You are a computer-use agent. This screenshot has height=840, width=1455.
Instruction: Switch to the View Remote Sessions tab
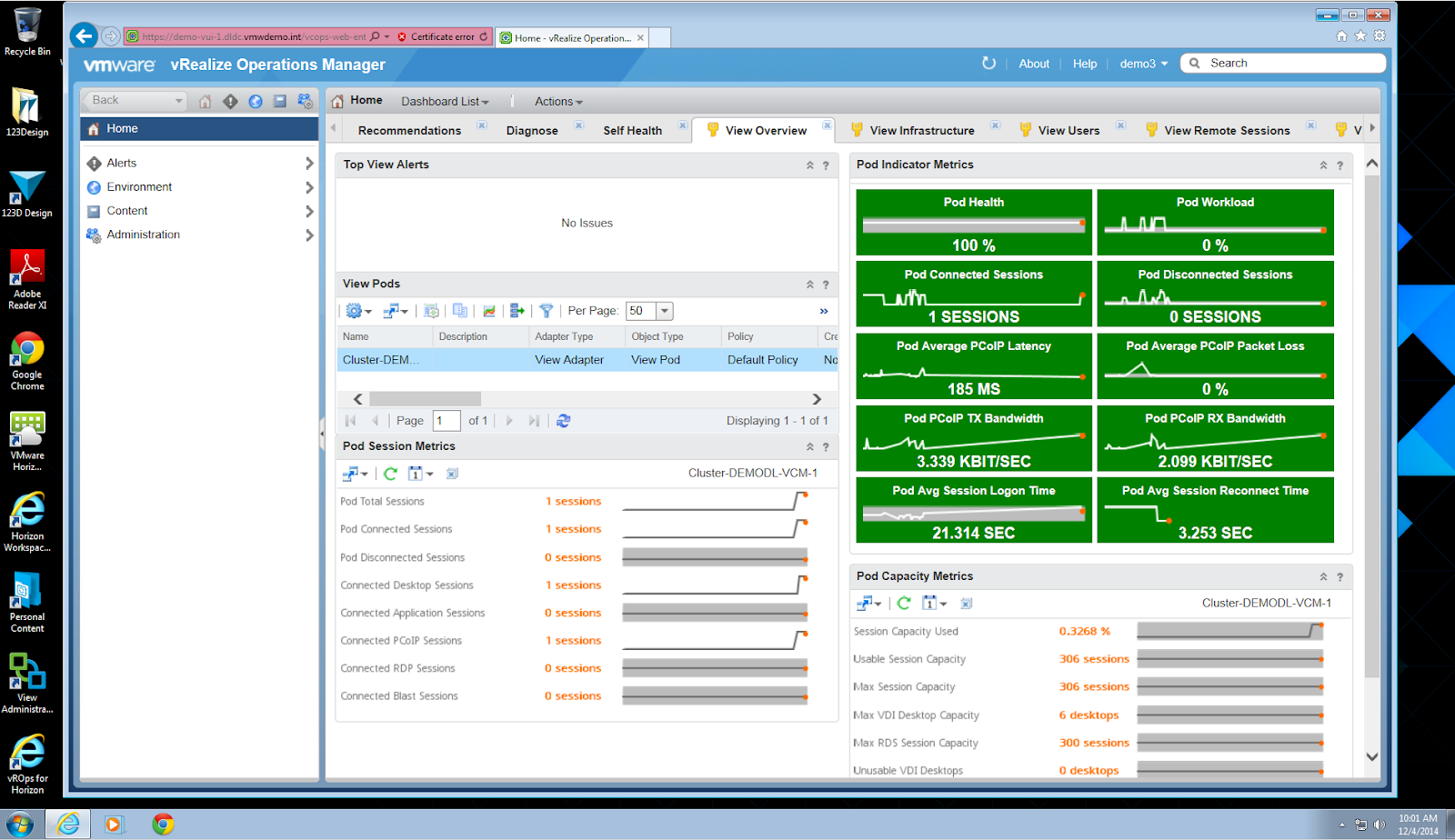[1227, 131]
